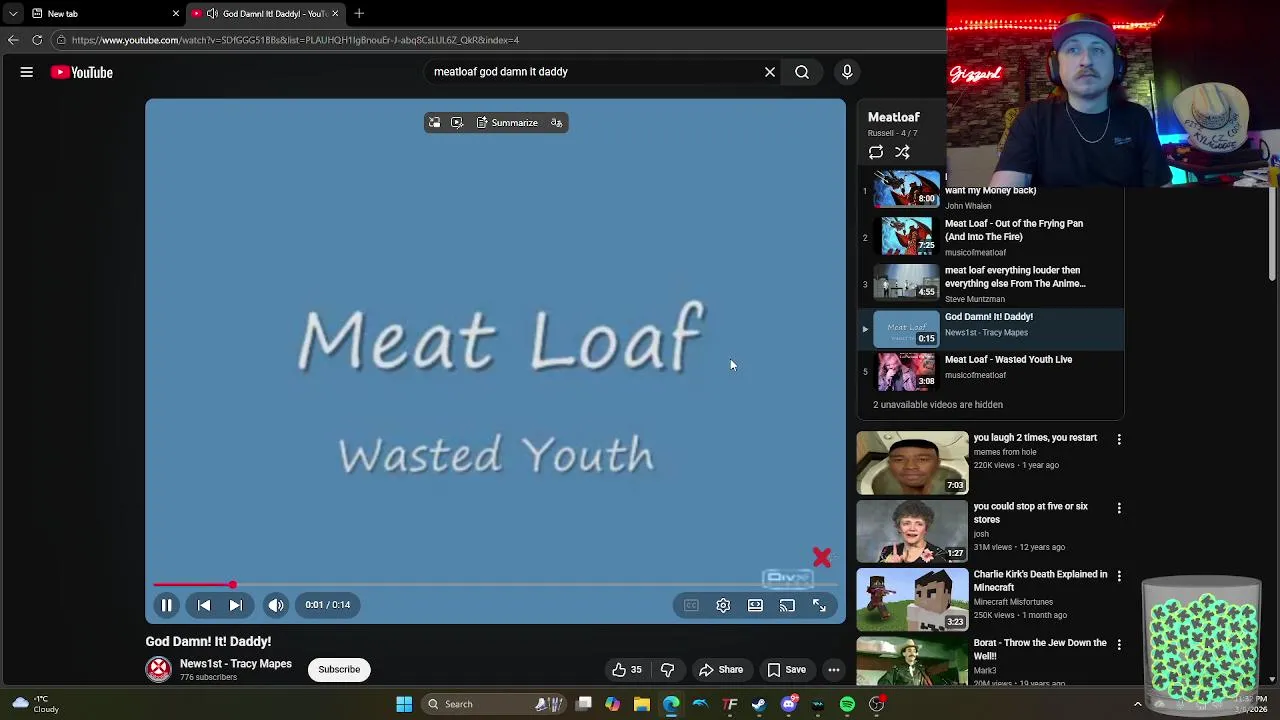Open Spotify from the taskbar
Screen dimensions: 1280x720
pos(847,704)
